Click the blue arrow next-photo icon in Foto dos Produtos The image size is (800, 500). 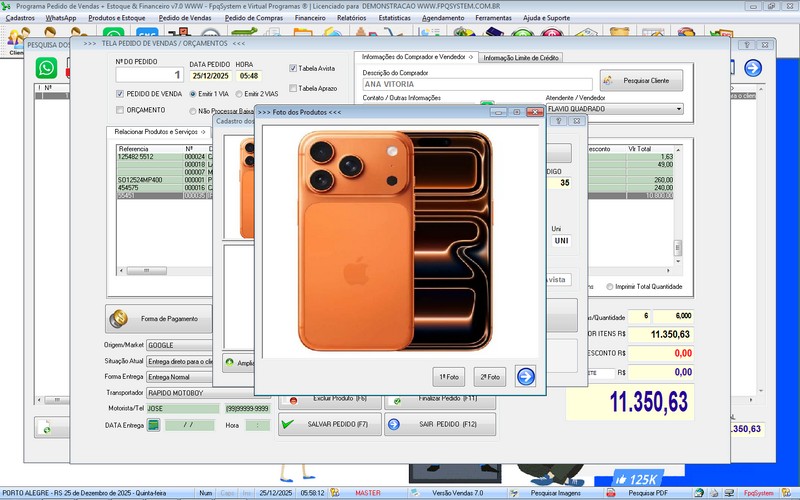coord(526,377)
